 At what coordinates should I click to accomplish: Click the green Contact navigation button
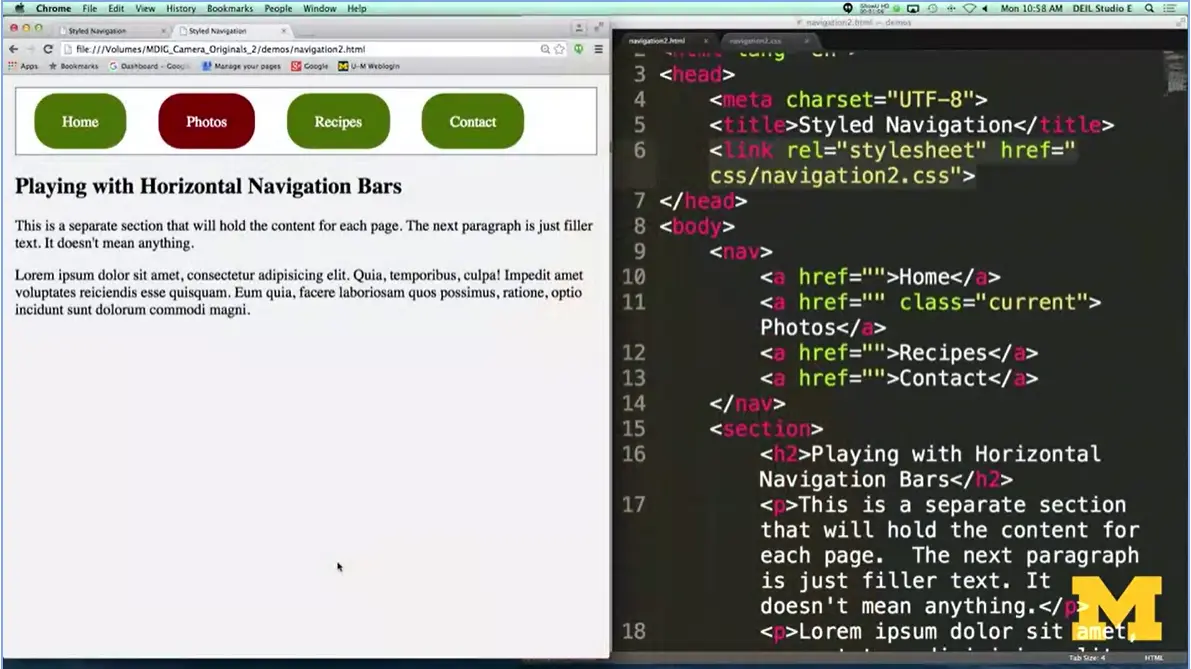[x=472, y=122]
